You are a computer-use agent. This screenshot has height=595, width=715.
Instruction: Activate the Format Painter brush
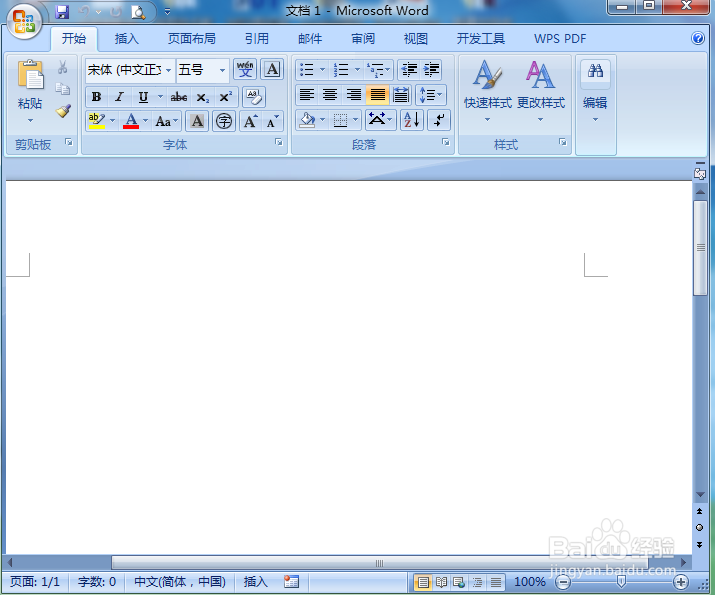(x=63, y=111)
